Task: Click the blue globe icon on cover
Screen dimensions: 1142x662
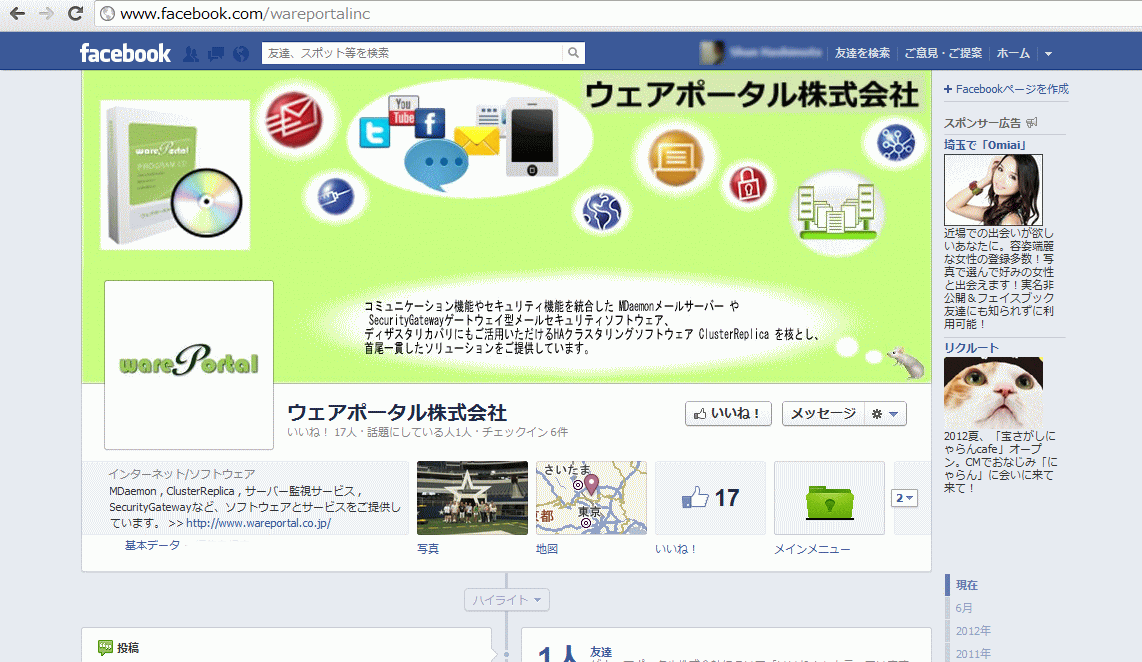Action: (602, 211)
